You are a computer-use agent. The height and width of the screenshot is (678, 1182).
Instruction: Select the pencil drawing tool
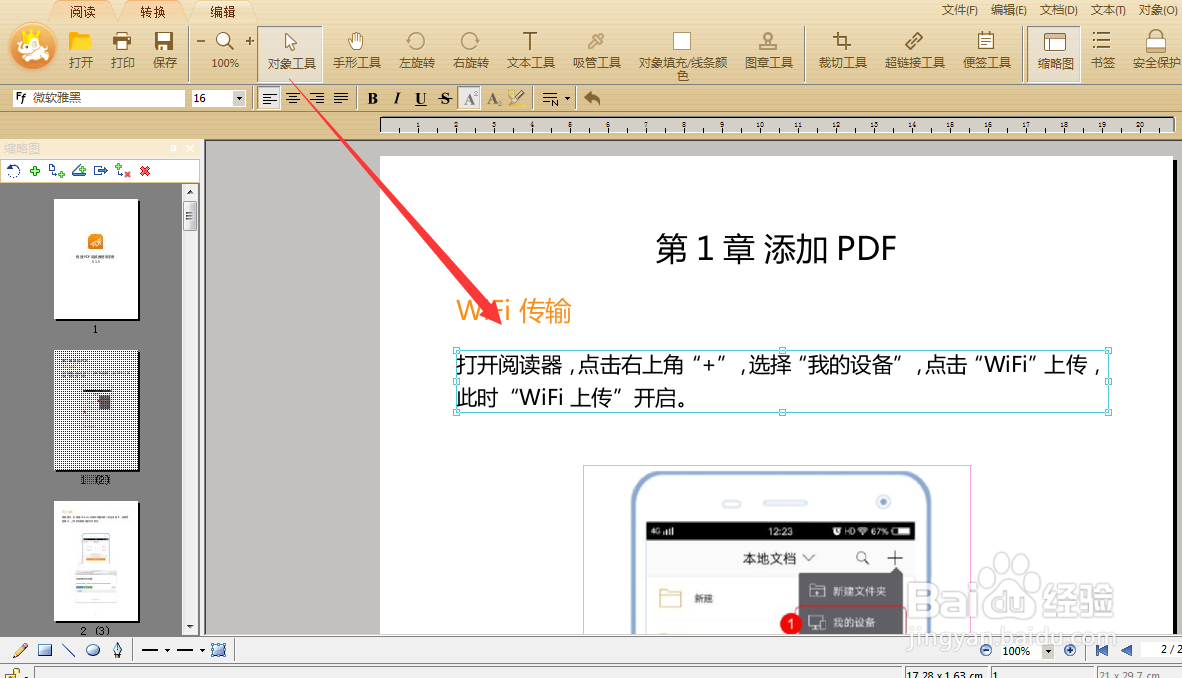20,650
